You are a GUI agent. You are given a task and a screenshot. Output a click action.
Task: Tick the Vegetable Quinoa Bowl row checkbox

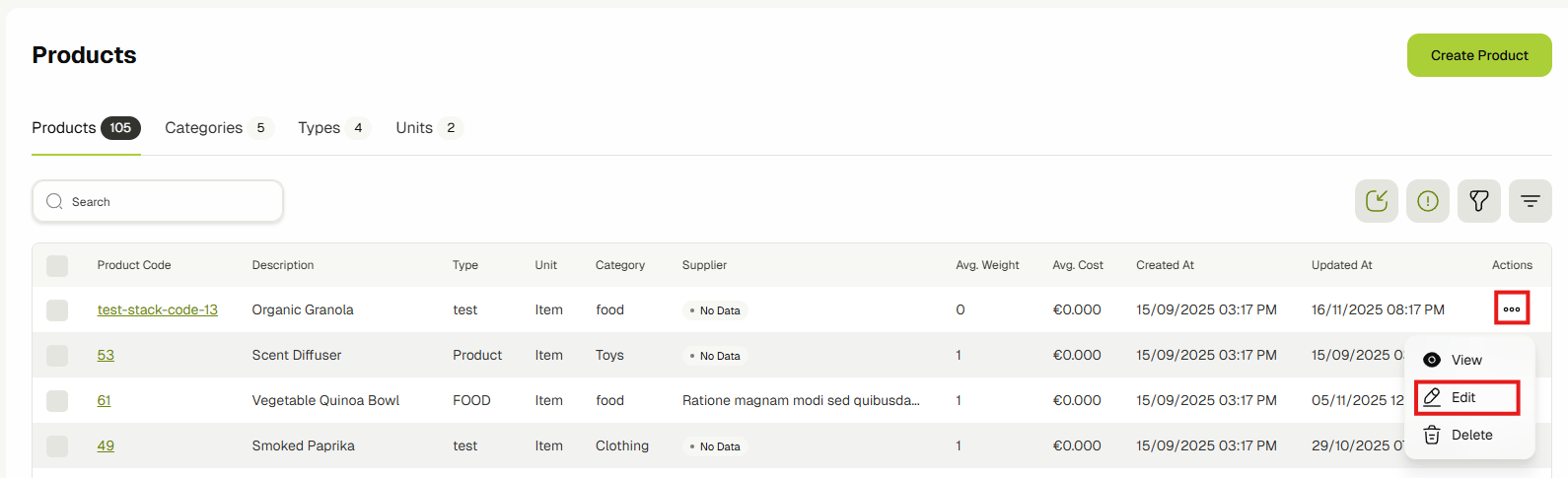tap(57, 400)
